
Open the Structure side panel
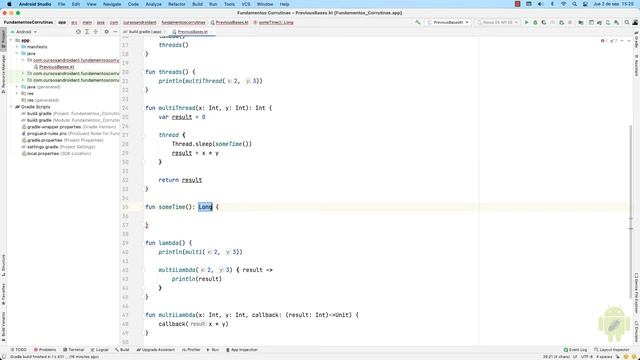[x=3, y=265]
